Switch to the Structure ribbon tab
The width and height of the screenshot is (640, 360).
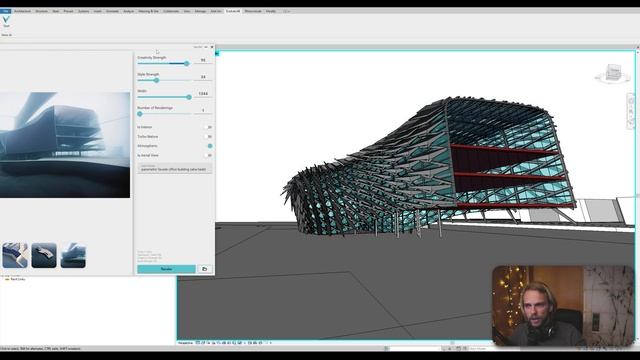(x=42, y=11)
